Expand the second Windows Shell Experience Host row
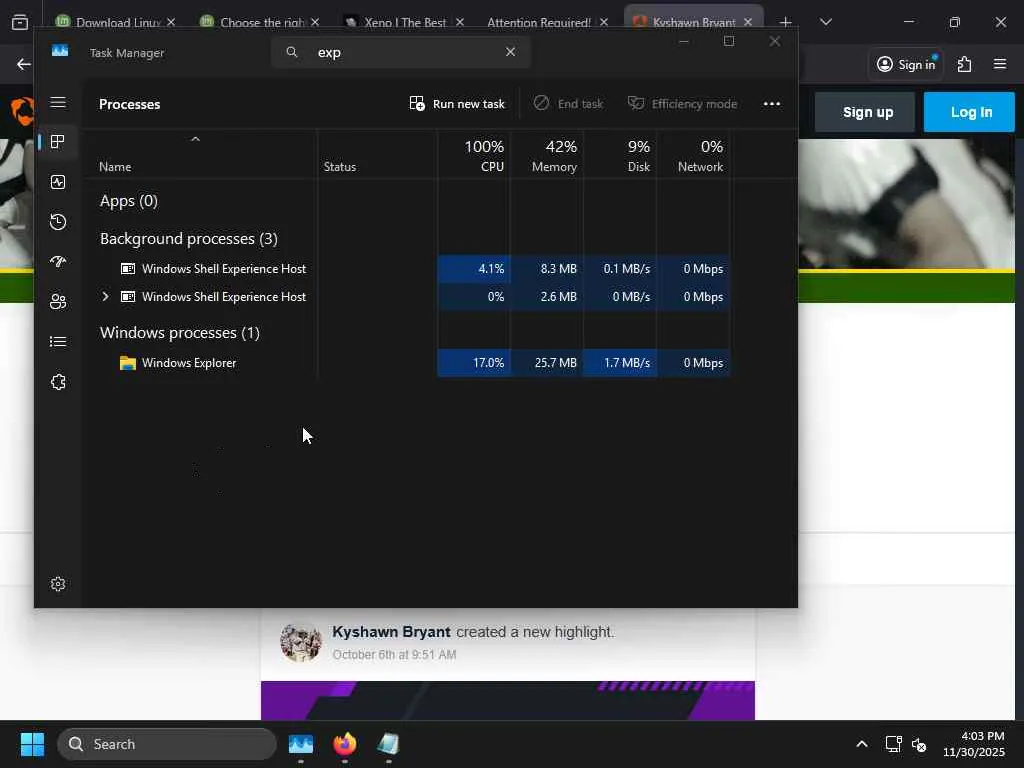The height and width of the screenshot is (768, 1024). click(x=105, y=296)
